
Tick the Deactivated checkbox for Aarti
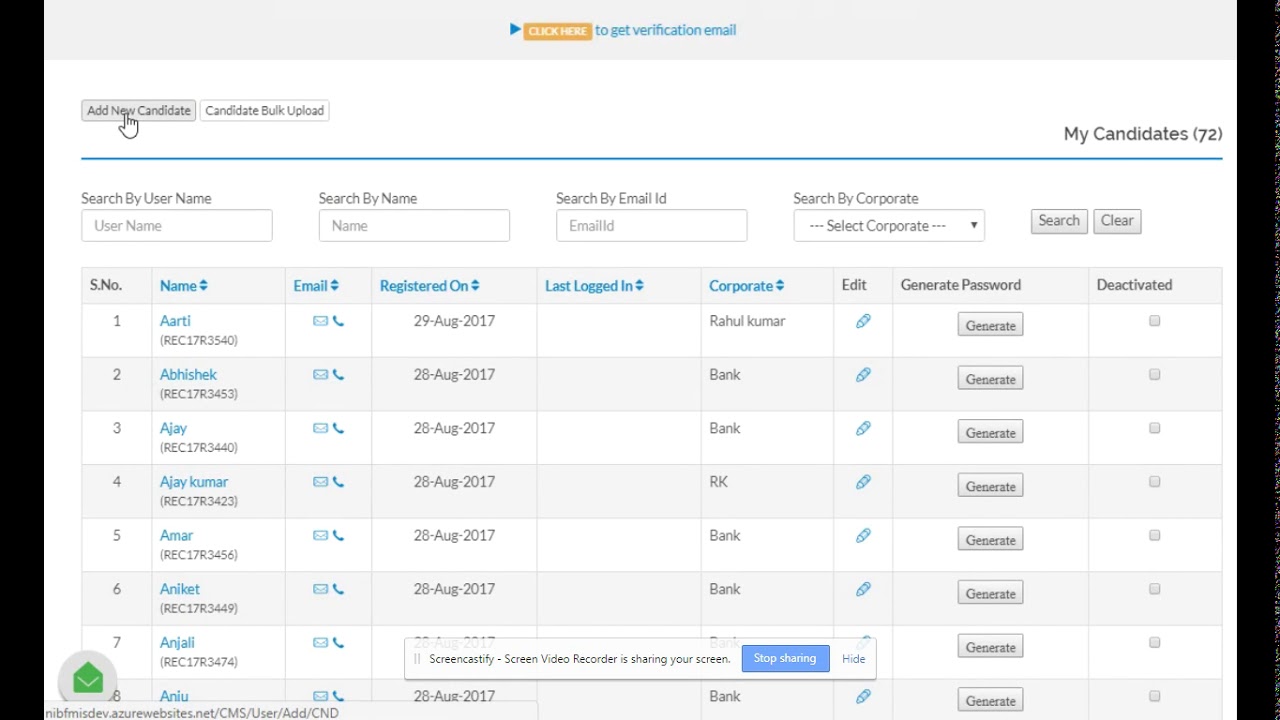(1154, 321)
